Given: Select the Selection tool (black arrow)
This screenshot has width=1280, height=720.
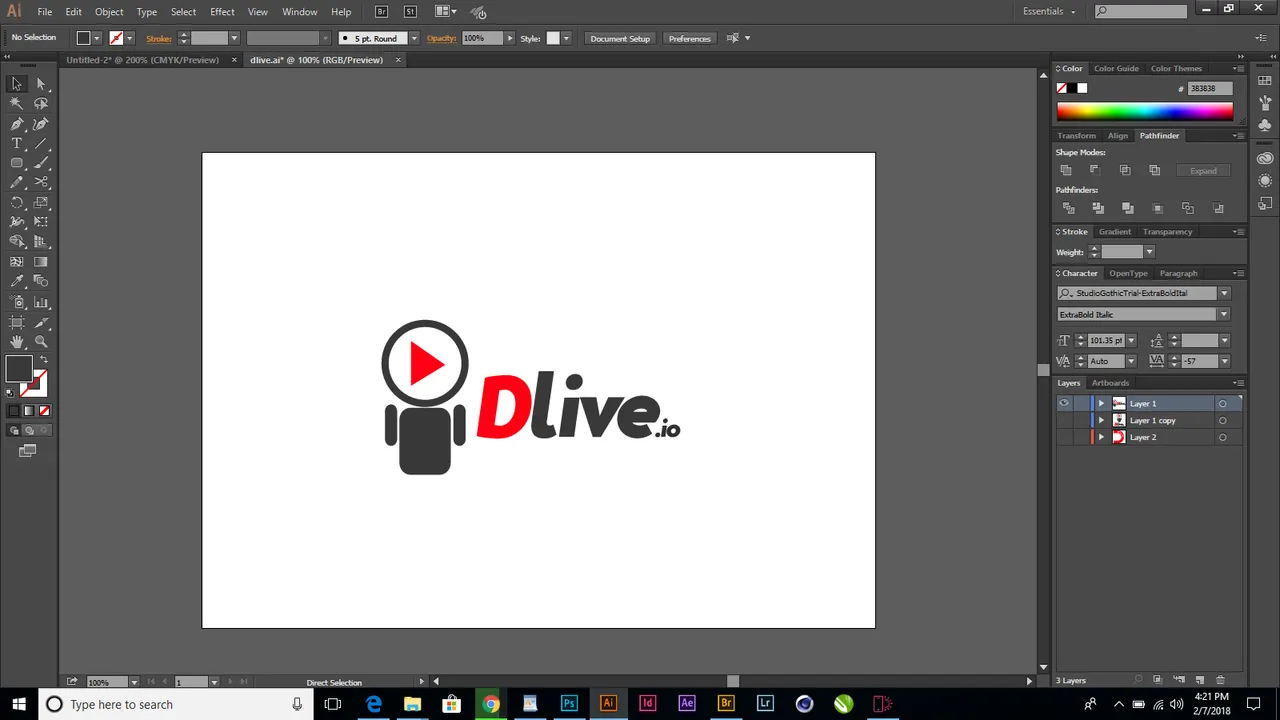Looking at the screenshot, I should (17, 84).
